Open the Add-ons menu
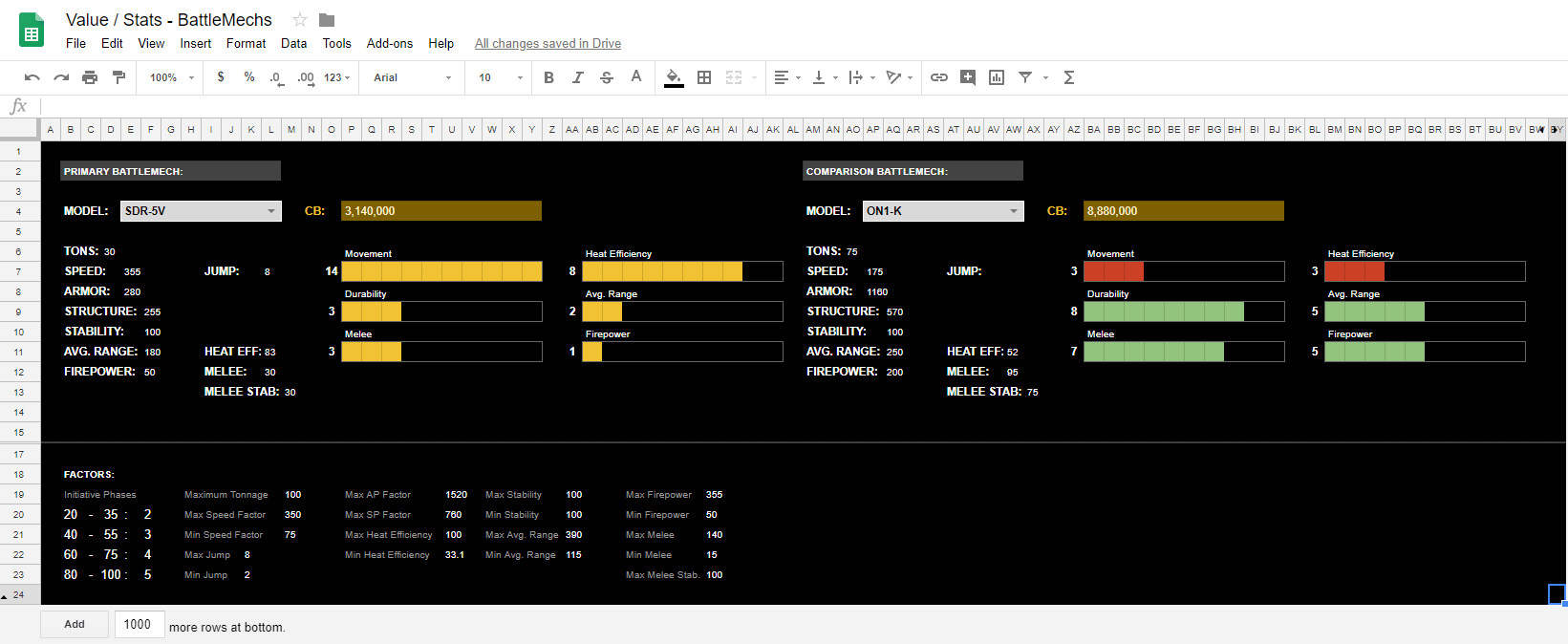This screenshot has height=644, width=1568. coord(390,43)
